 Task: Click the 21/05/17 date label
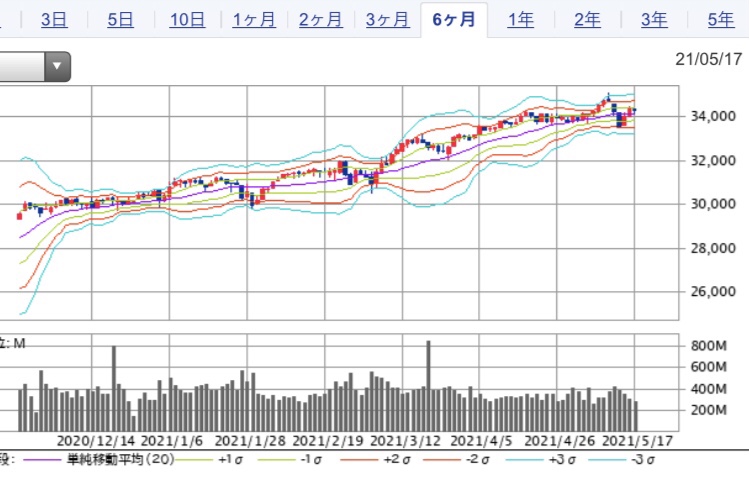(x=709, y=59)
